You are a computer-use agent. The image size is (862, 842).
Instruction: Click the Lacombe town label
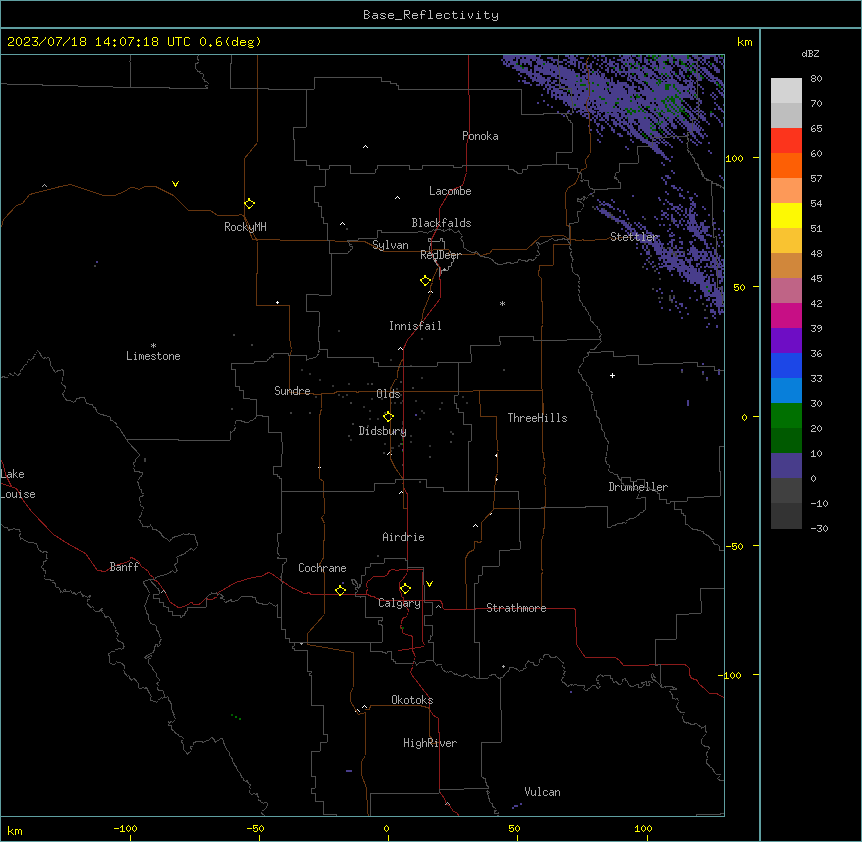pyautogui.click(x=450, y=191)
